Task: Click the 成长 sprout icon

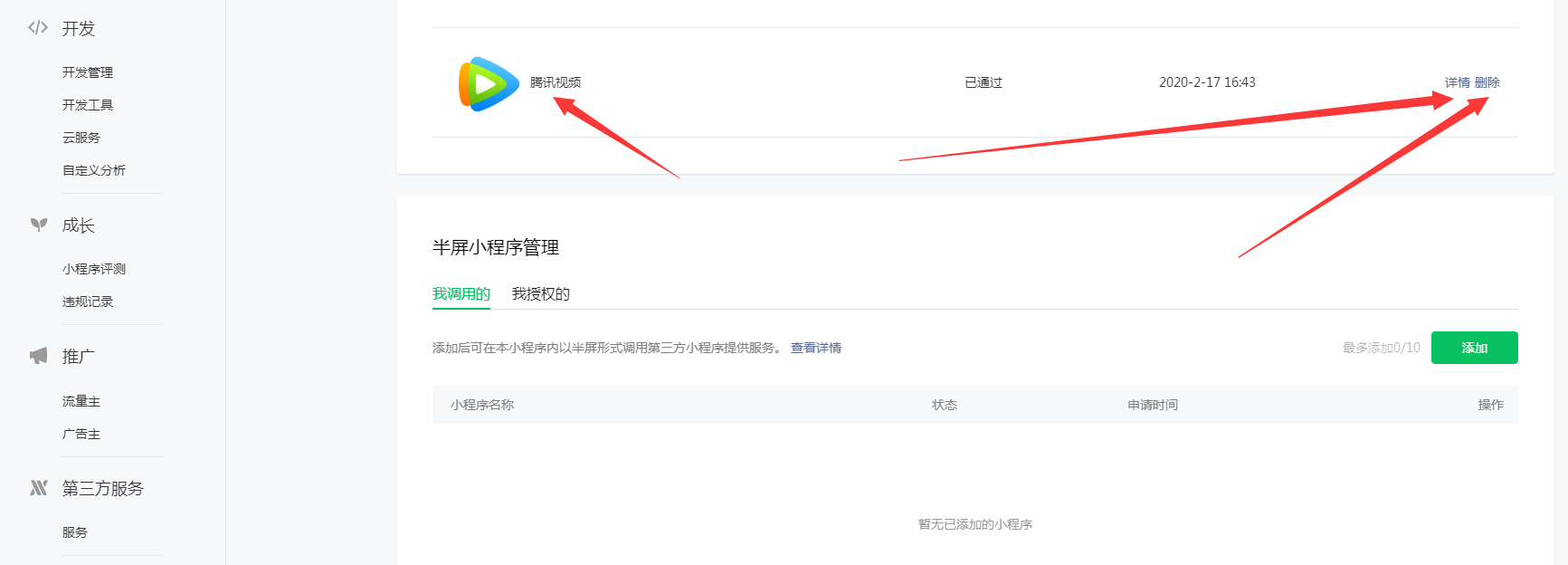Action: click(38, 225)
